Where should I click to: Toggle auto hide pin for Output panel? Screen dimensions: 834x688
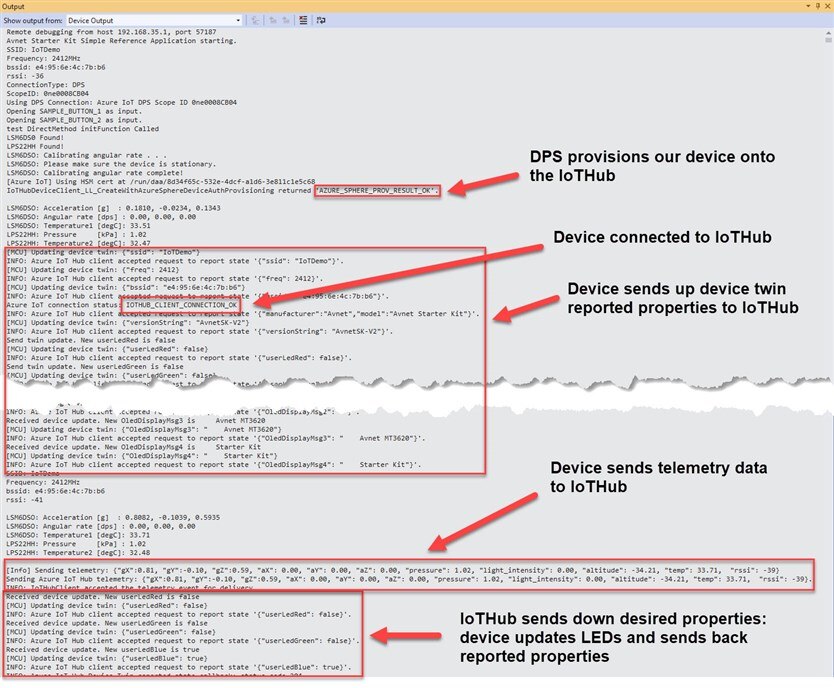point(818,6)
